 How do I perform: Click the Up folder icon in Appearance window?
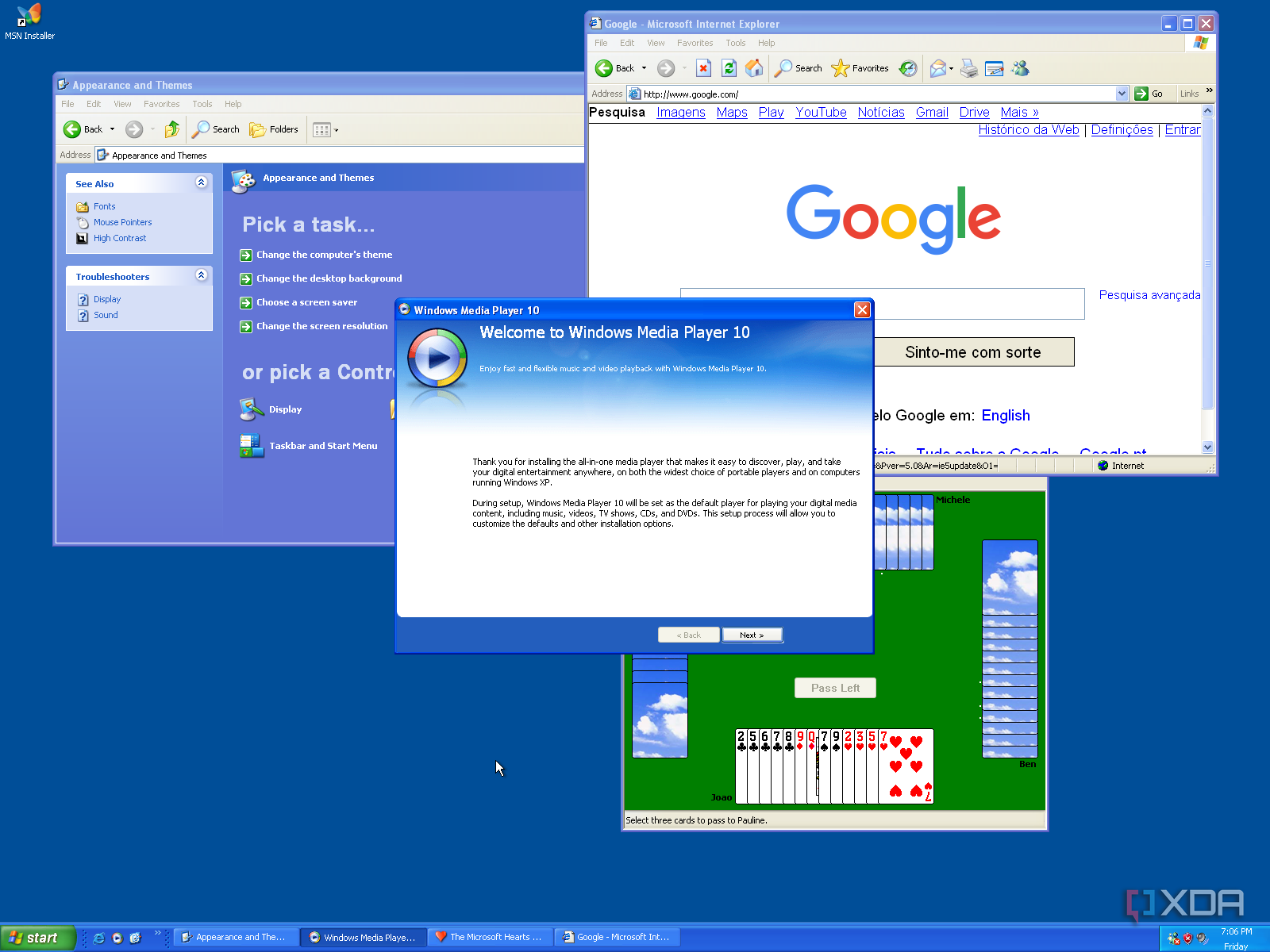pos(171,129)
